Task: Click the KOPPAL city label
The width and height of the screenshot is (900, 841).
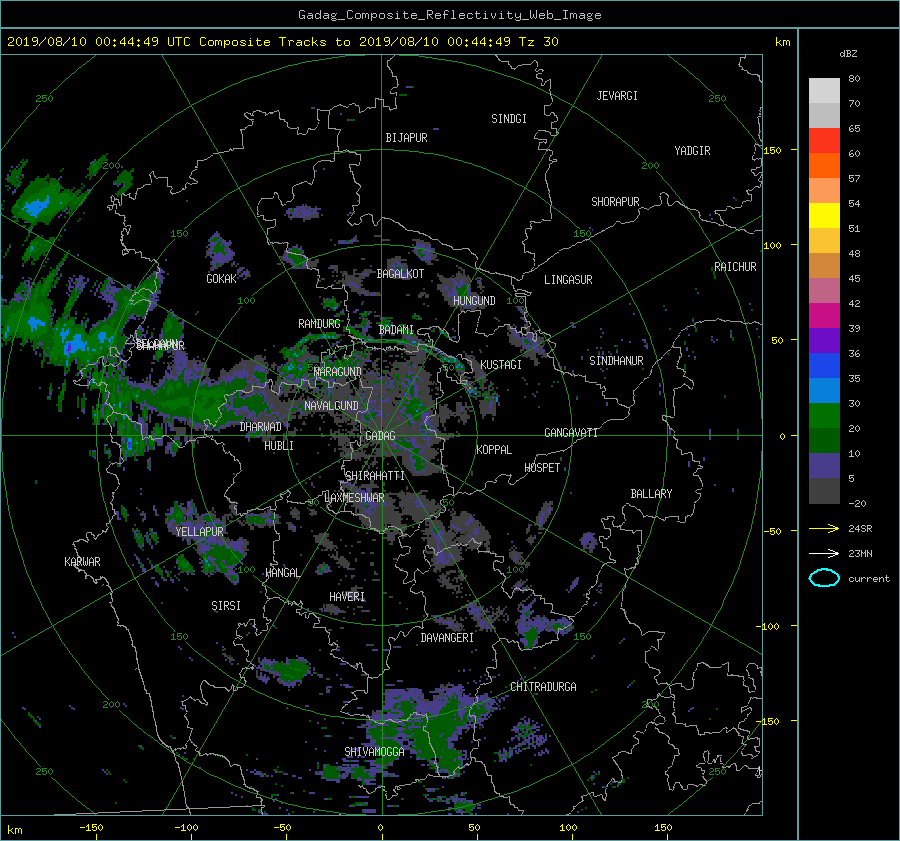Action: point(494,450)
